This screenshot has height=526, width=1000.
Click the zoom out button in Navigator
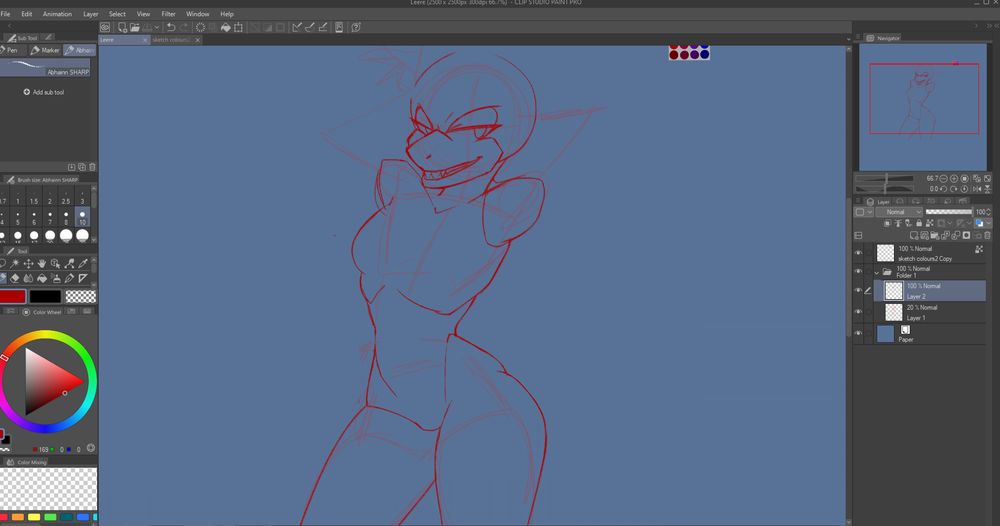pyautogui.click(x=943, y=178)
